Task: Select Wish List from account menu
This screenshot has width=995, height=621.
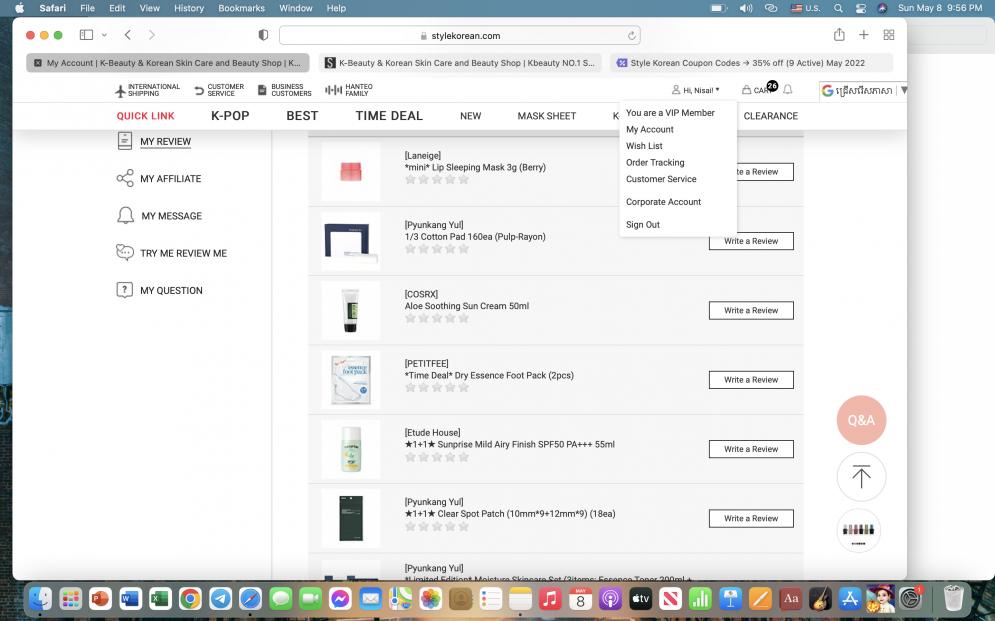Action: click(x=644, y=146)
